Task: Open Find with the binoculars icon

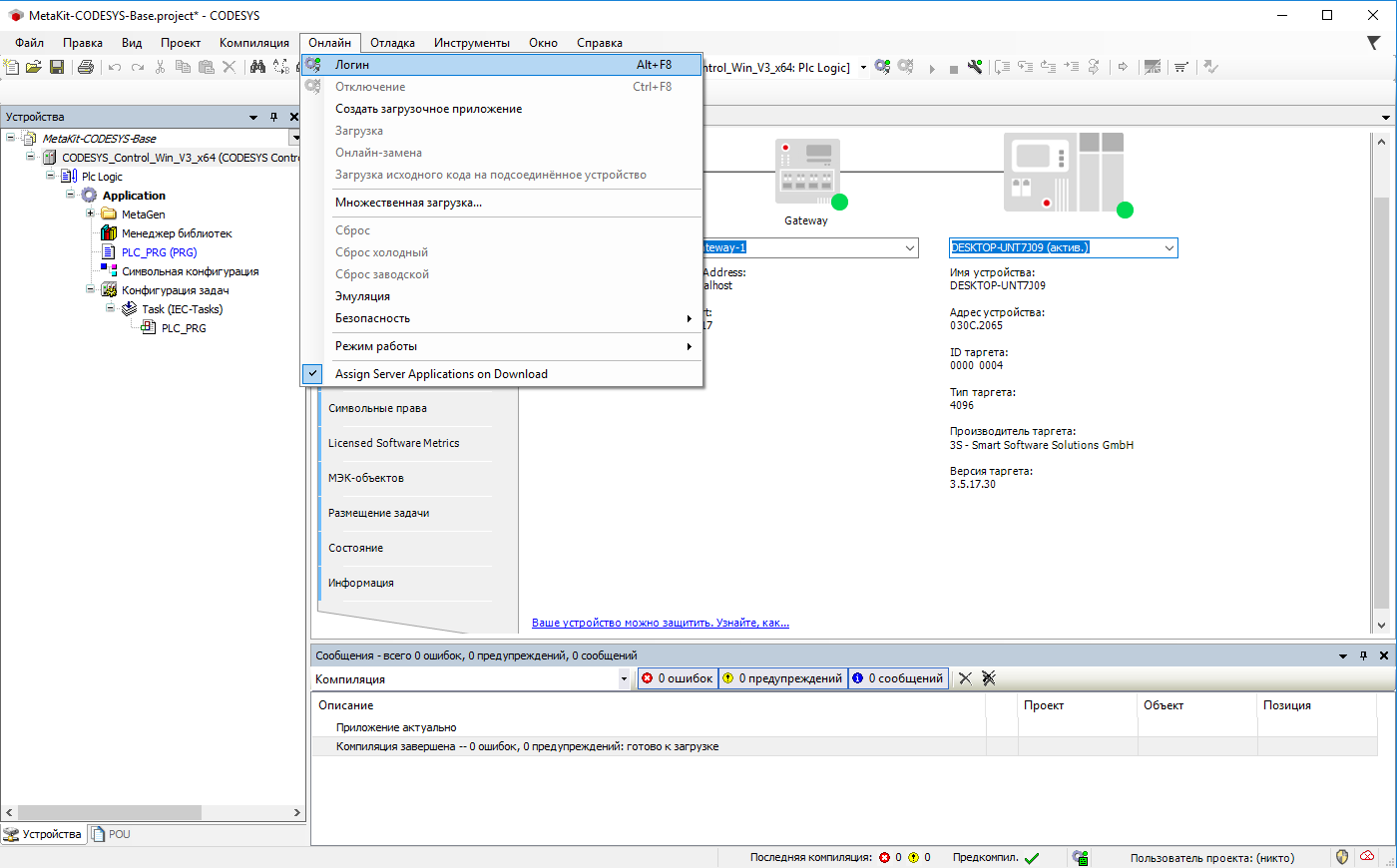Action: 257,67
